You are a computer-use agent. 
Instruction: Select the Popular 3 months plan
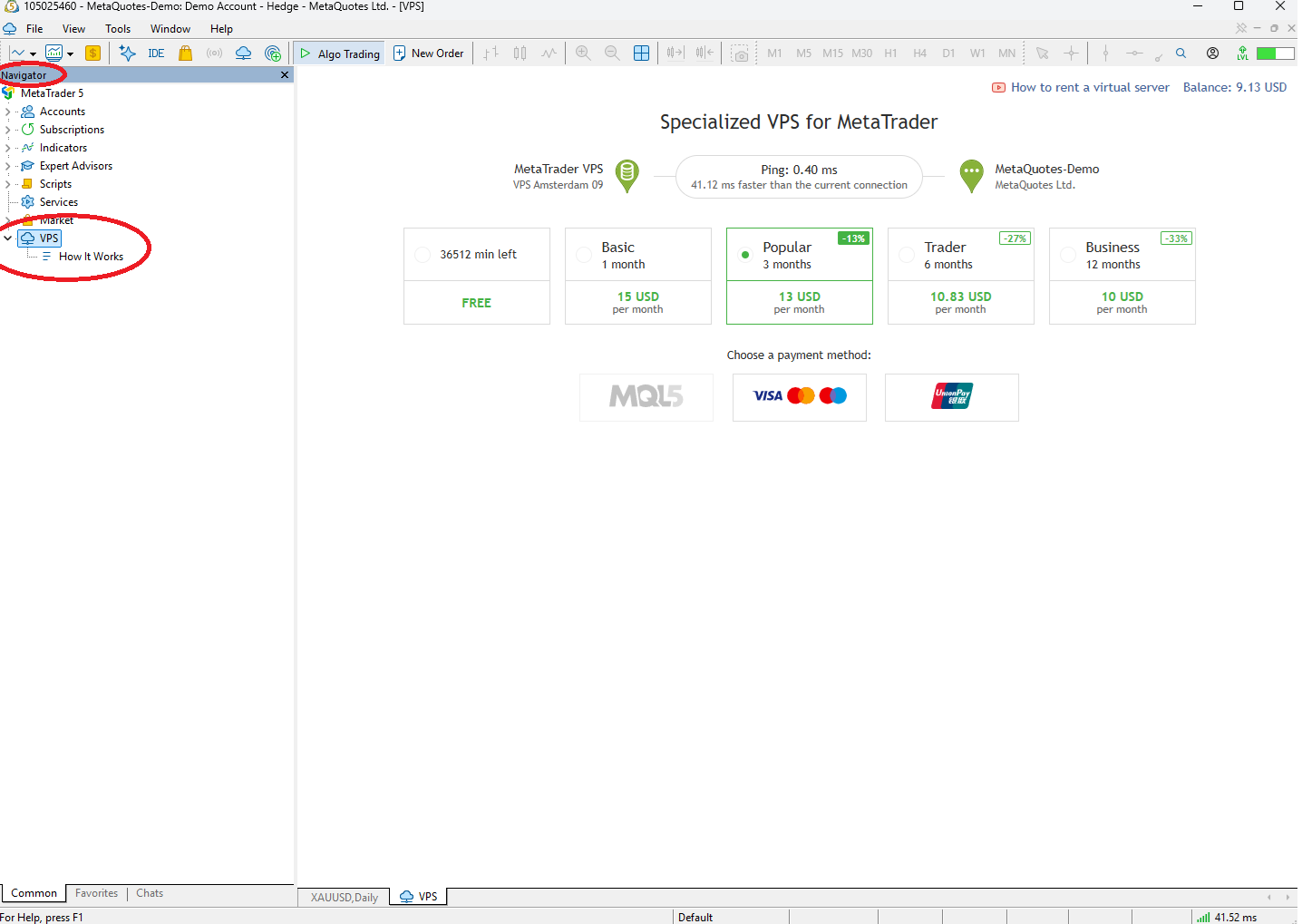(800, 276)
